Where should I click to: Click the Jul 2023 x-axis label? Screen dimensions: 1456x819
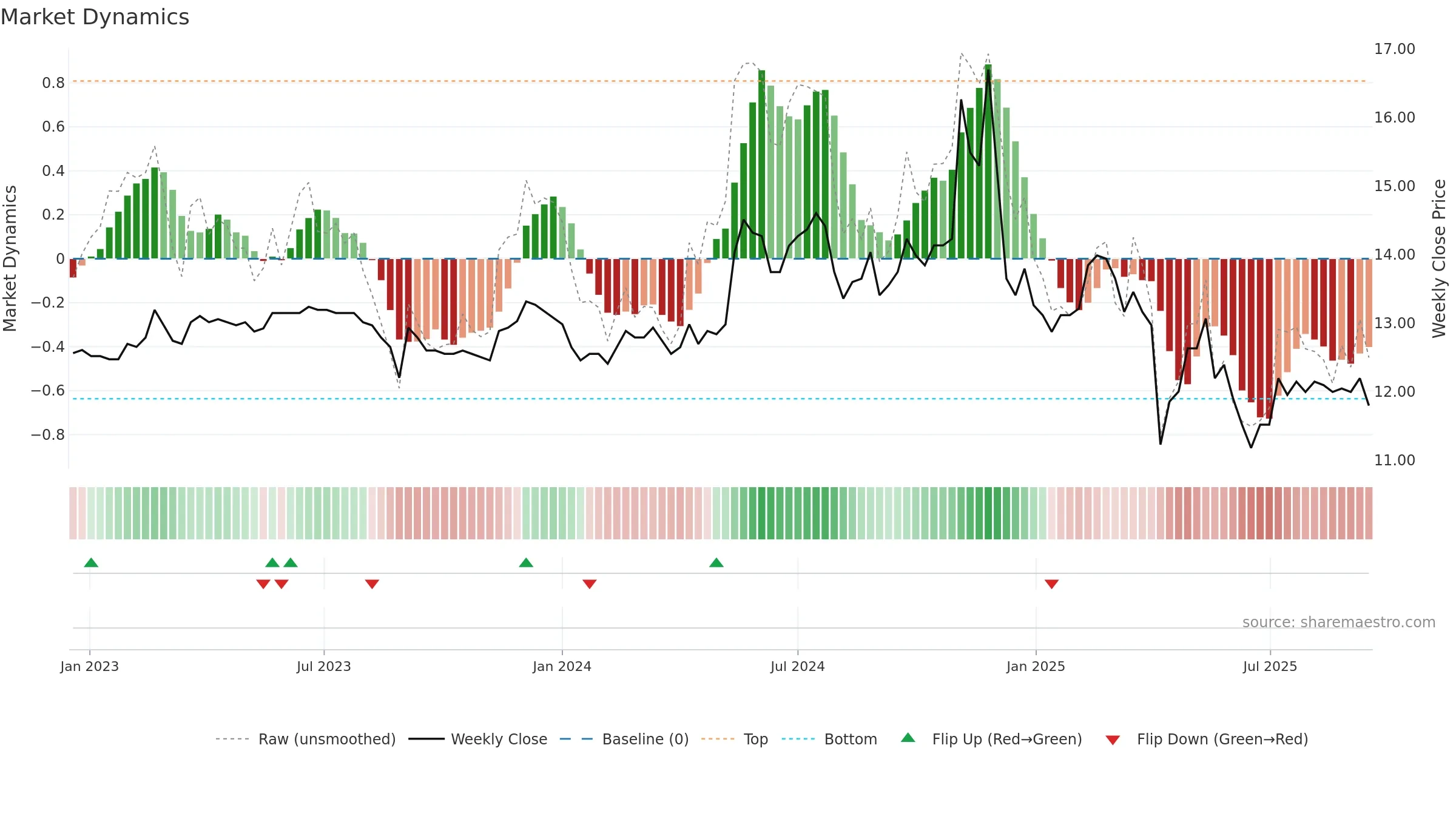pyautogui.click(x=324, y=666)
